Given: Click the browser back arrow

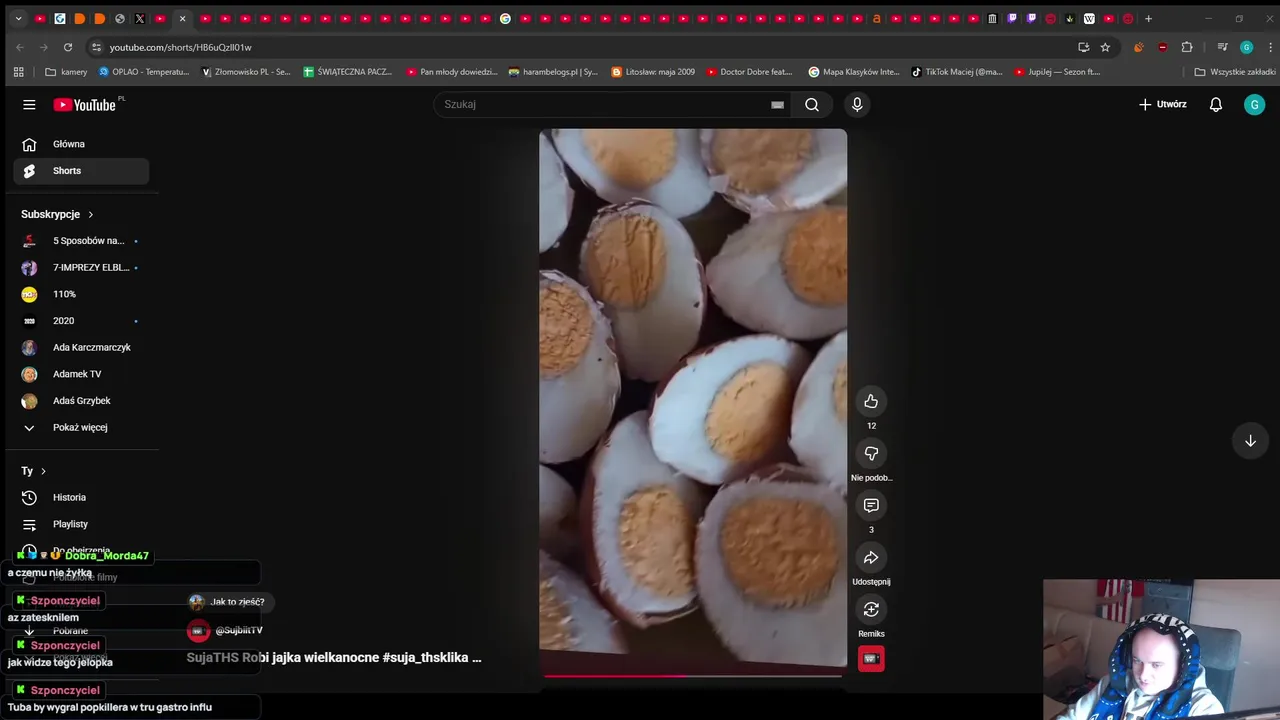Looking at the screenshot, I should (x=19, y=47).
